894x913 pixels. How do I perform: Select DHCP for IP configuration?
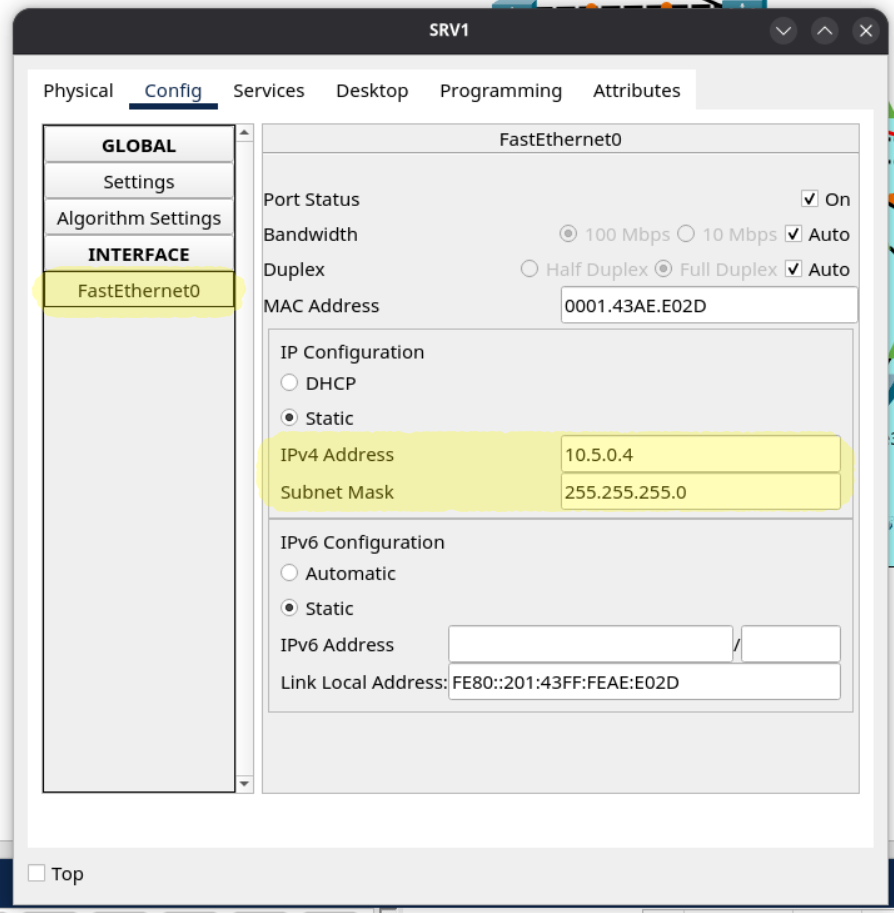289,383
